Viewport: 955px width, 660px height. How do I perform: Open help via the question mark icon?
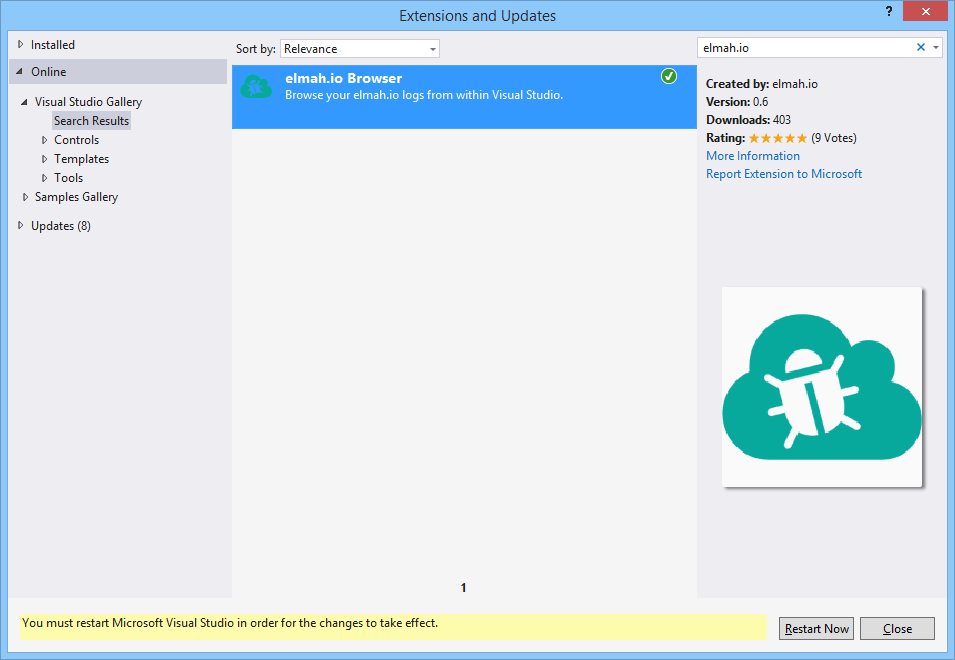pos(888,12)
